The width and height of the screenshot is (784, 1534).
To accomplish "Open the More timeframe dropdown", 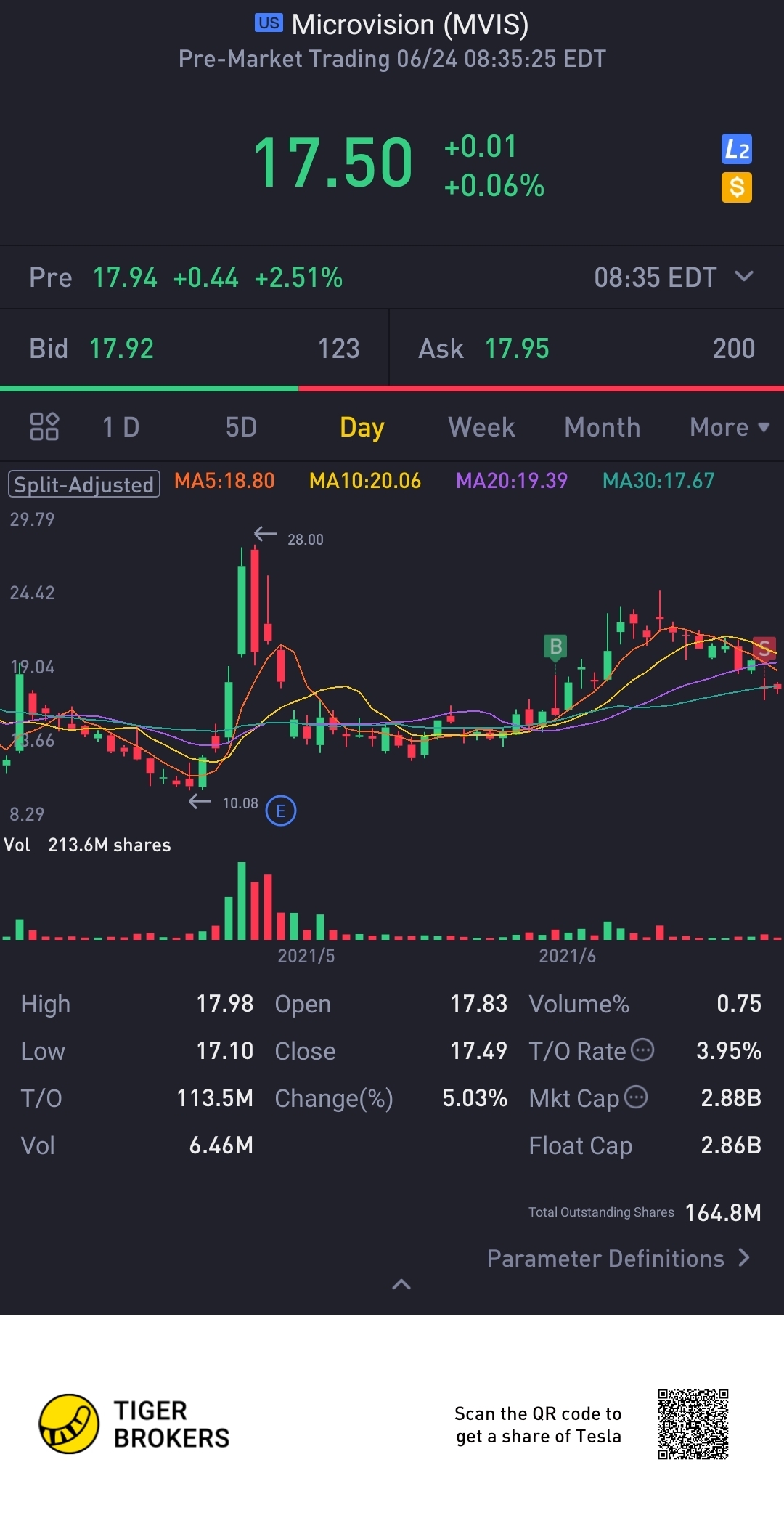I will click(x=730, y=427).
